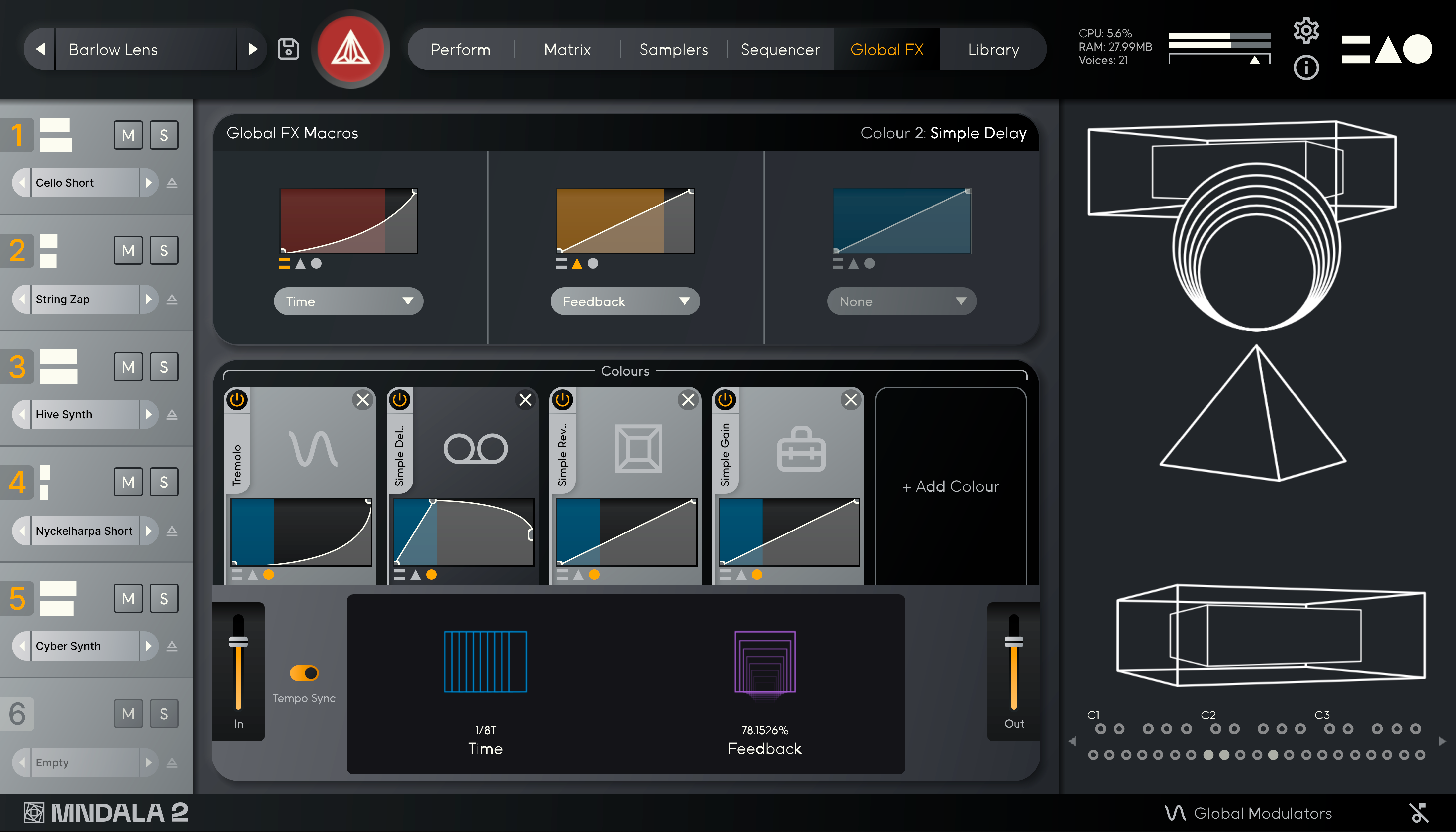Click the save preset floppy disk icon
The image size is (1456, 832).
pyautogui.click(x=289, y=49)
